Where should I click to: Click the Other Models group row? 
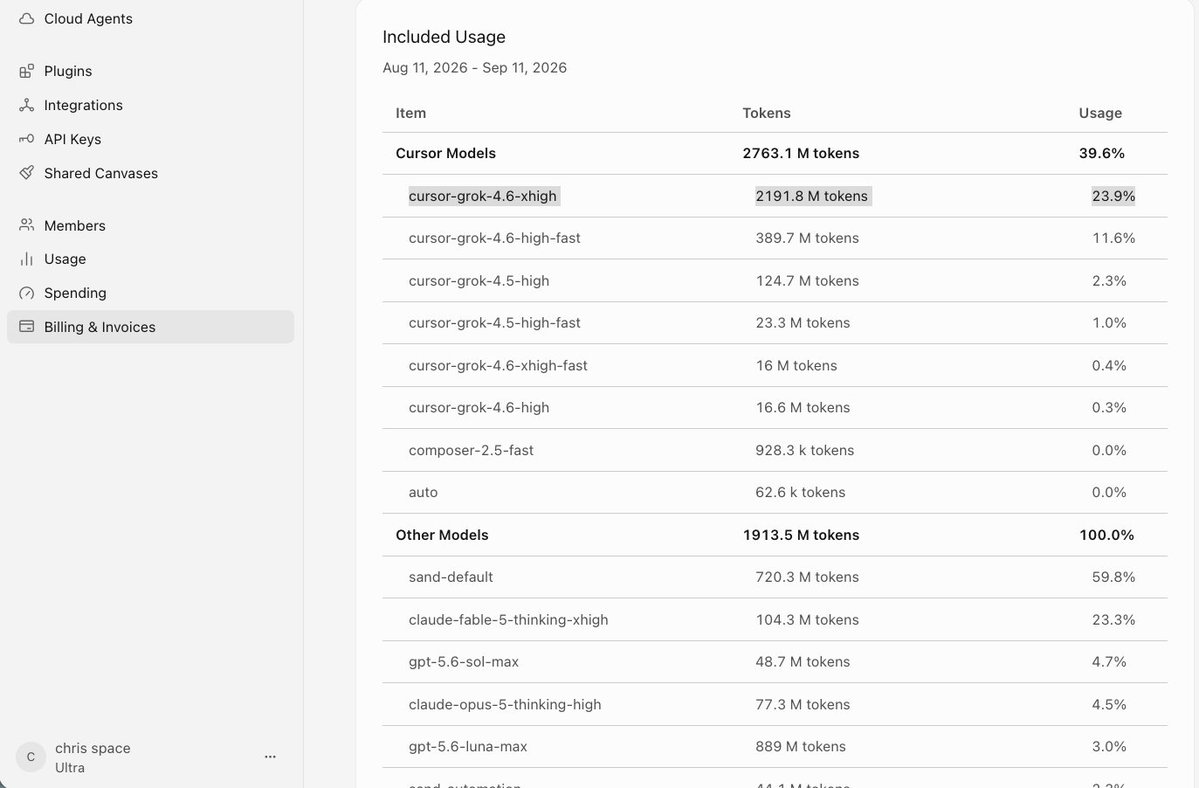point(775,535)
